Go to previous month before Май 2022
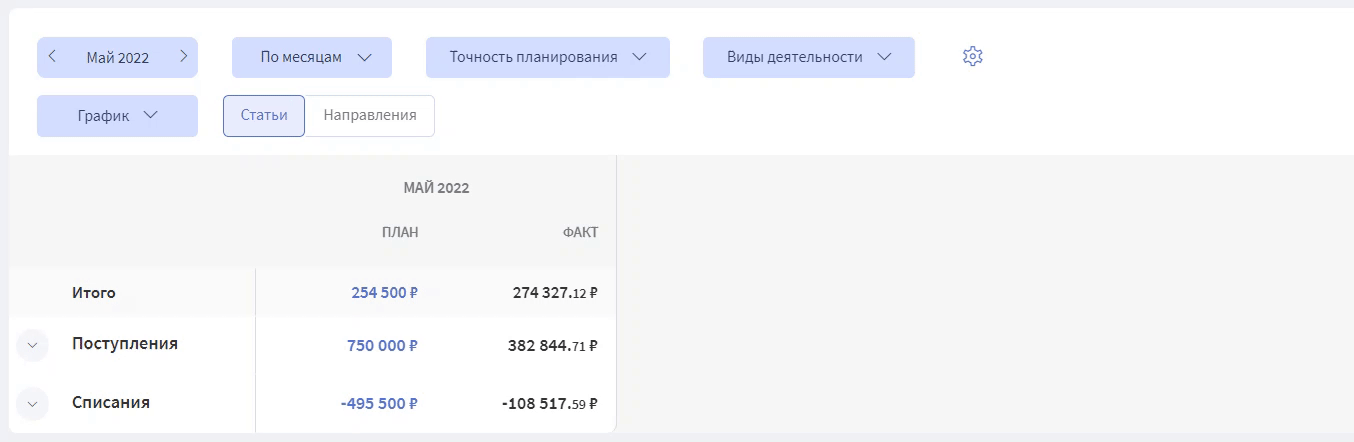Screen dimensions: 1354x442 point(52,57)
